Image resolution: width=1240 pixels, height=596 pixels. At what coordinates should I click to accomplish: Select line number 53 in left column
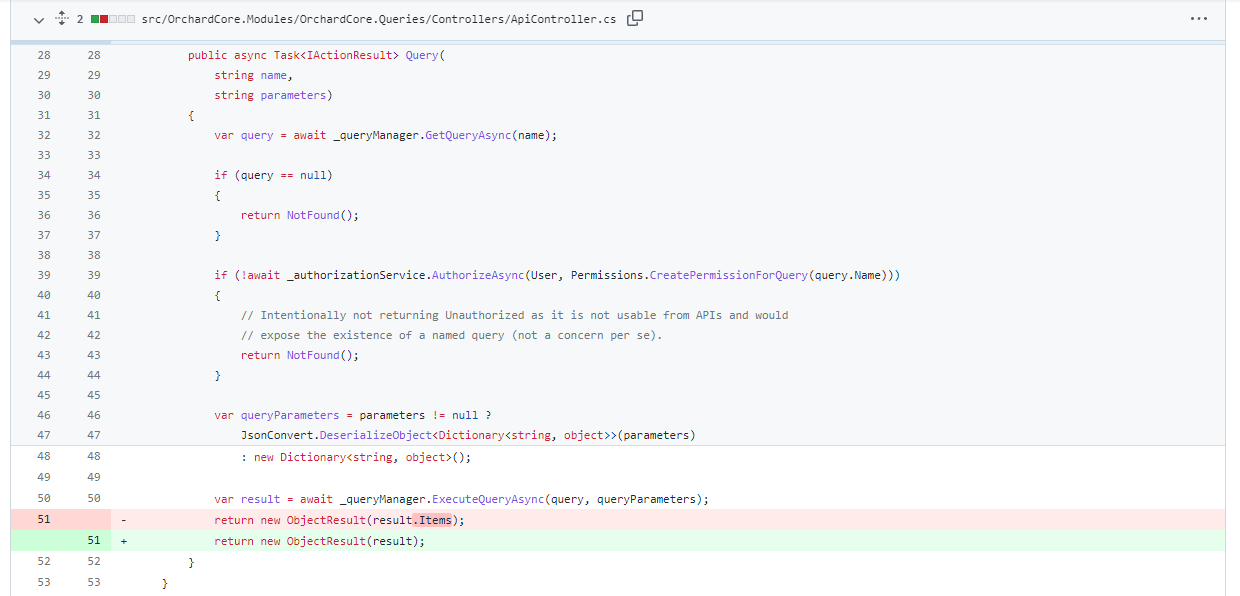[x=43, y=583]
